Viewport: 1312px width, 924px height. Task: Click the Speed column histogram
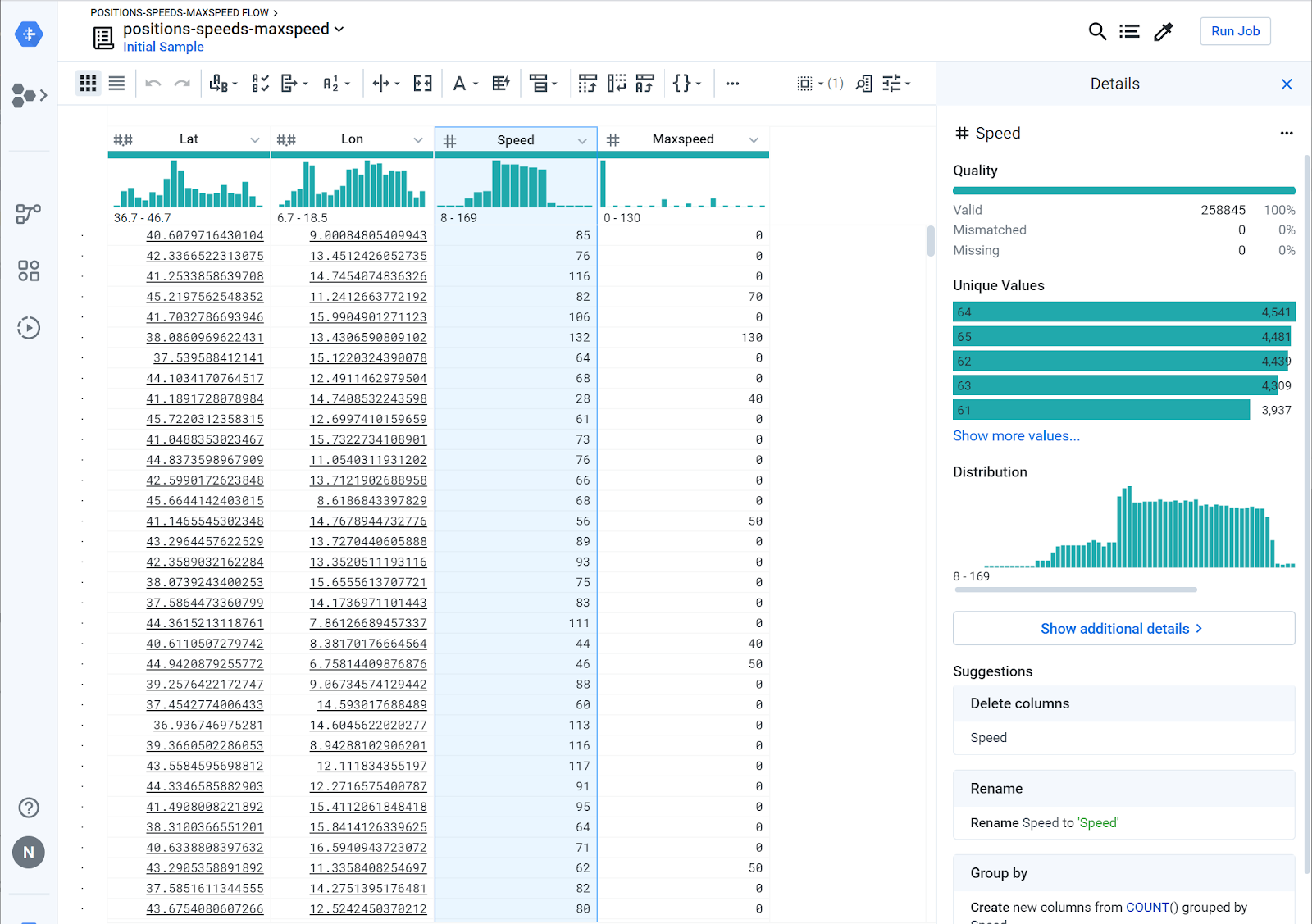coord(516,184)
